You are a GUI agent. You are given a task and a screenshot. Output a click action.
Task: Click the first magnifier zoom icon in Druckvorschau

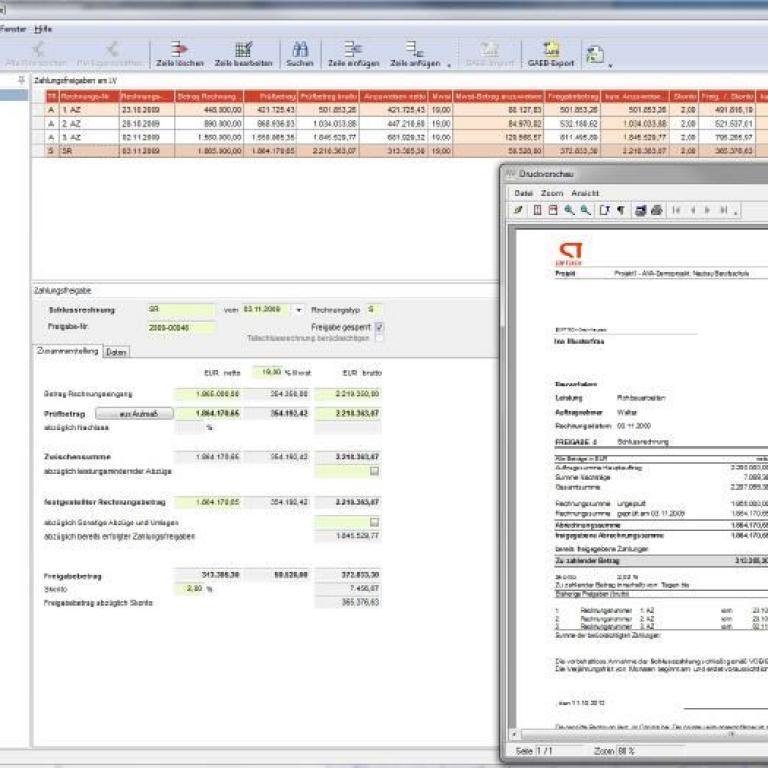click(x=569, y=210)
